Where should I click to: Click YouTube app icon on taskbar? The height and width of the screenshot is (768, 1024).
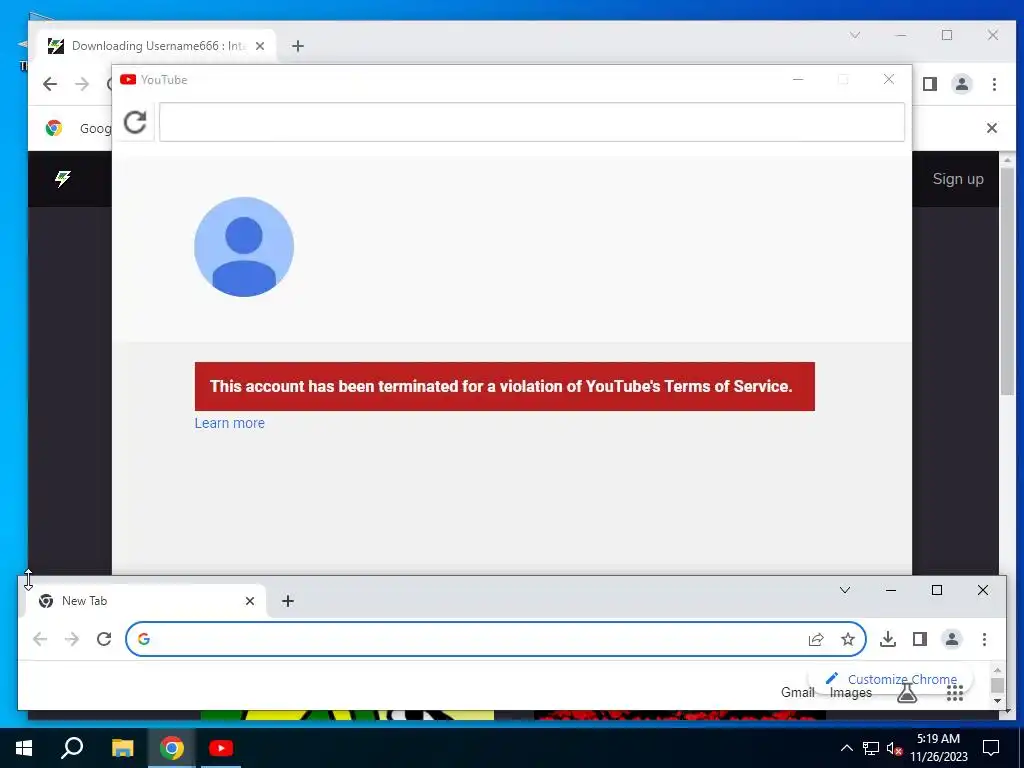pos(221,748)
